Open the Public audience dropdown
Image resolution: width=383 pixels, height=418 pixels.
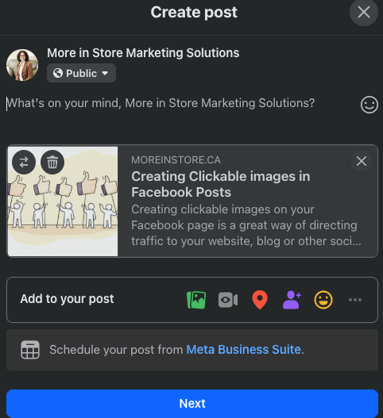tap(81, 73)
